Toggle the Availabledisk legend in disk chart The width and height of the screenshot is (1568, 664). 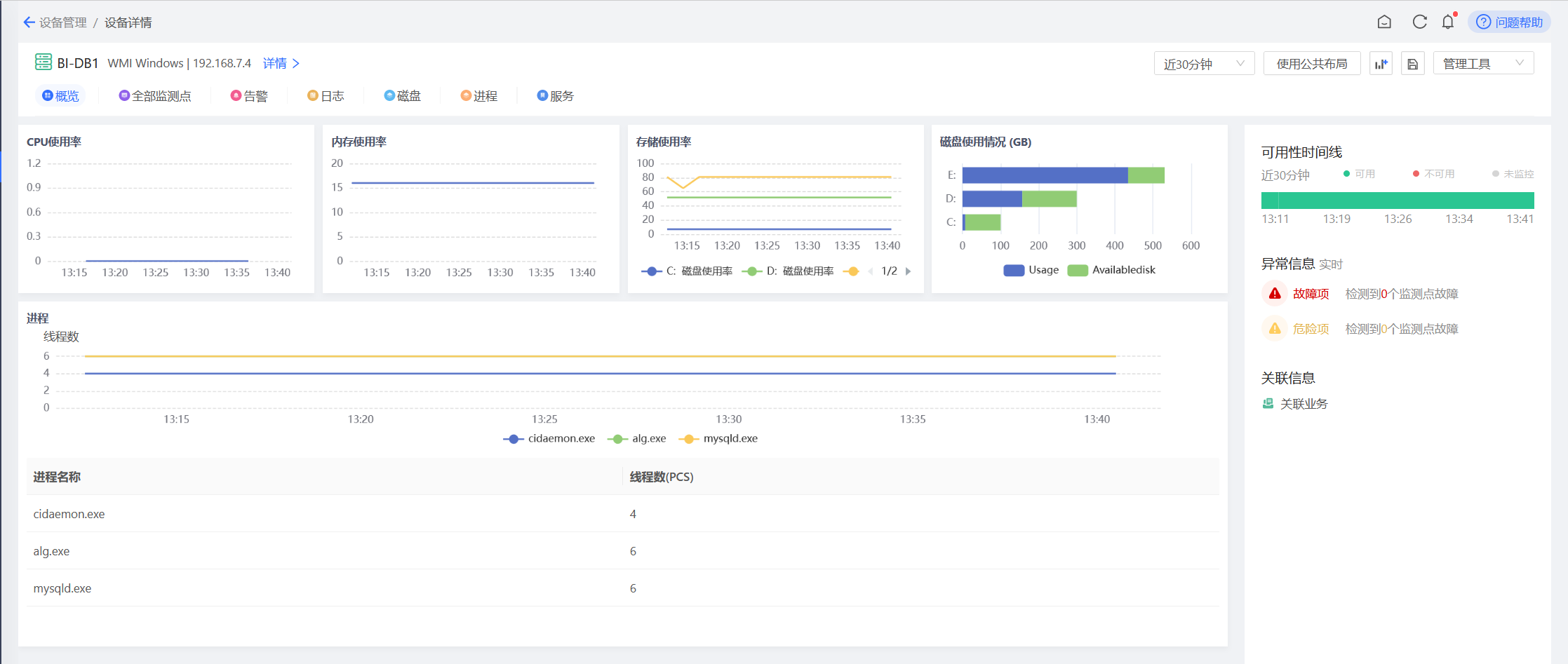[x=1111, y=270]
